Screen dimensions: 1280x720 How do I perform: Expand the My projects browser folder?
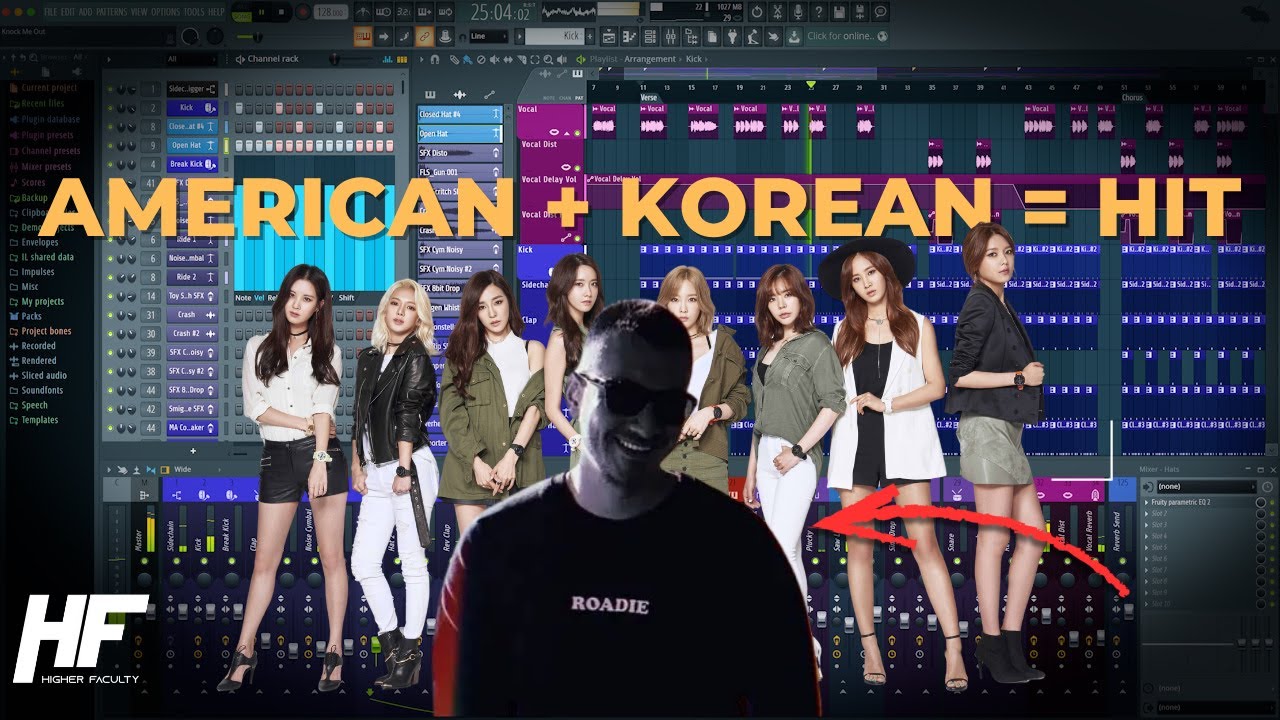point(36,301)
